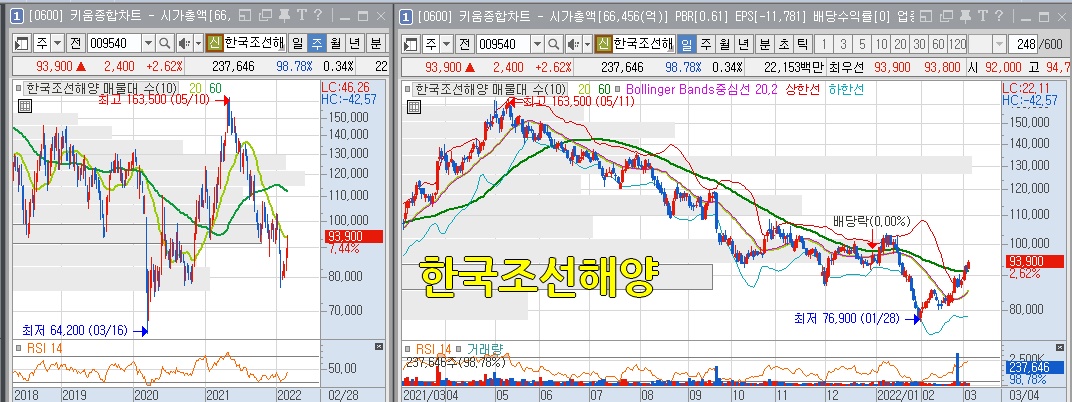
Task: Select monthly 월 period in right window
Action: point(725,44)
